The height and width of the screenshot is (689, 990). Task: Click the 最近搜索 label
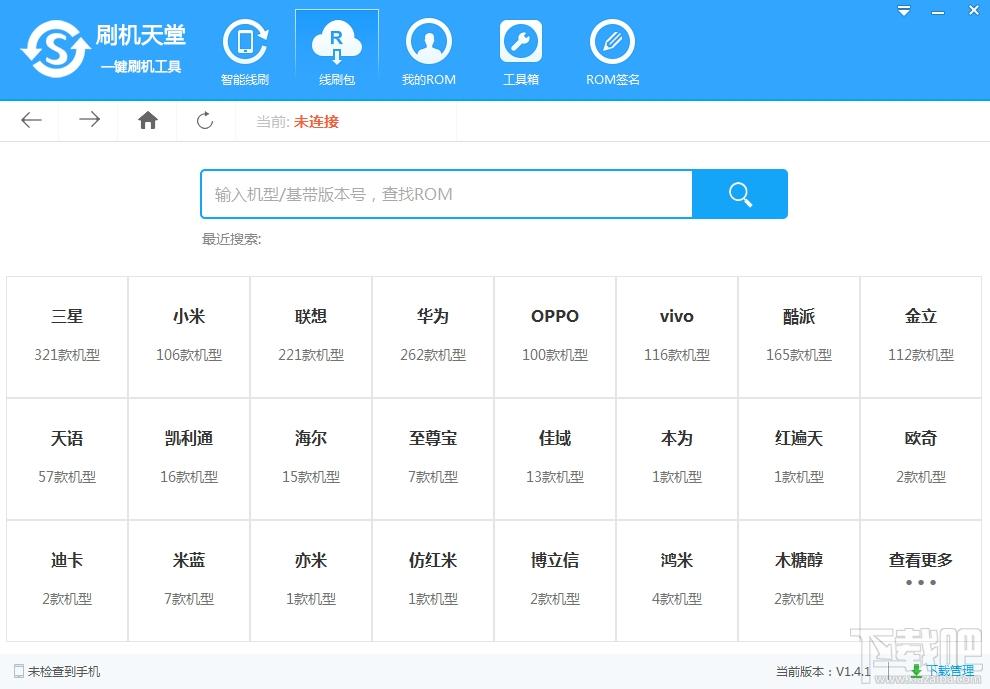click(231, 239)
